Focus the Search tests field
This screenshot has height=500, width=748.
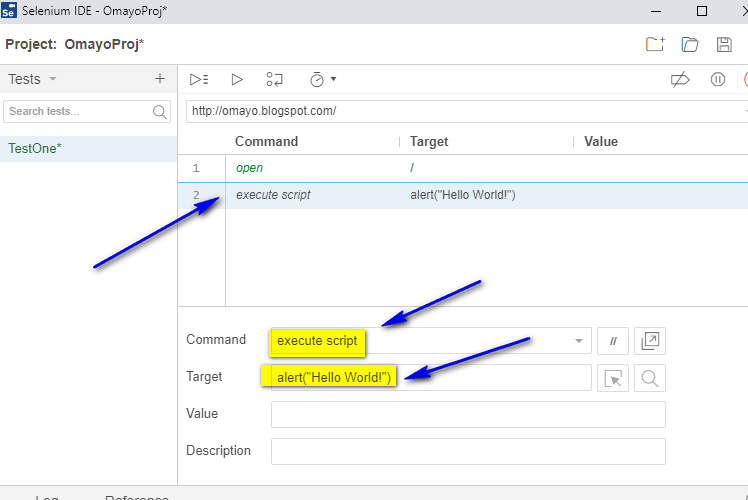87,111
